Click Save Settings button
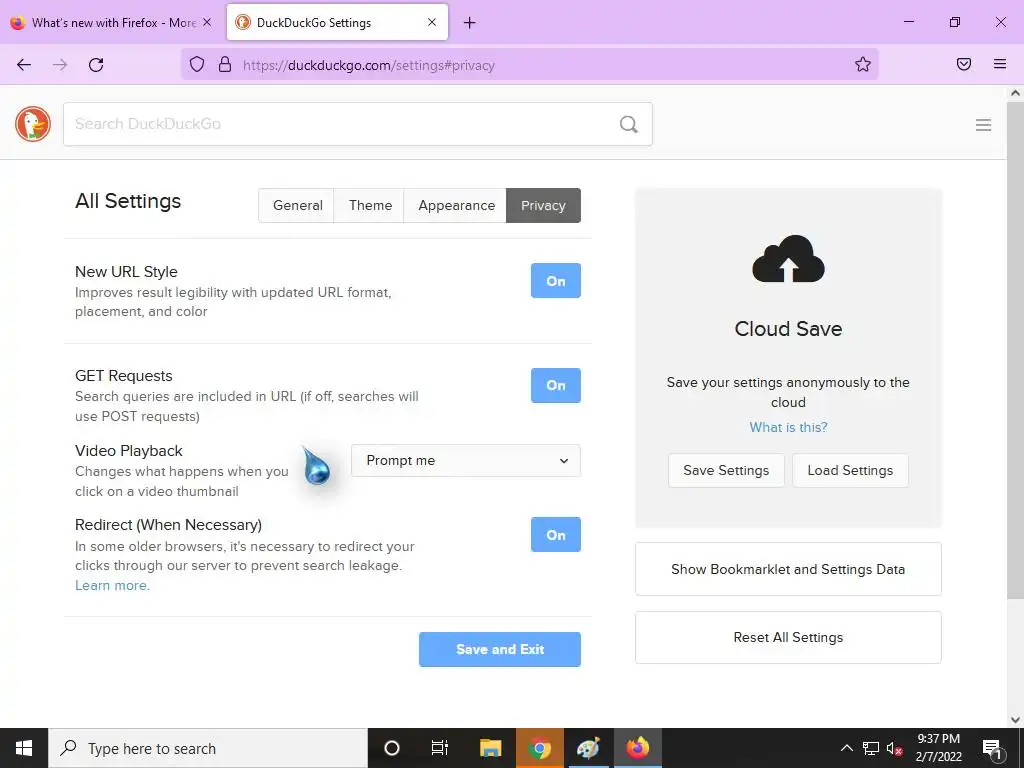Viewport: 1024px width, 768px height. (726, 470)
